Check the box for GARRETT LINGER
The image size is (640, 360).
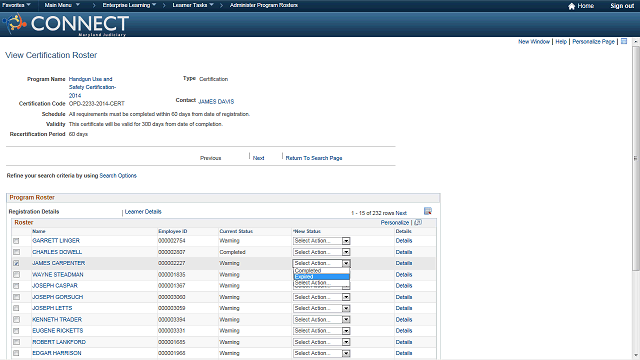tap(16, 241)
